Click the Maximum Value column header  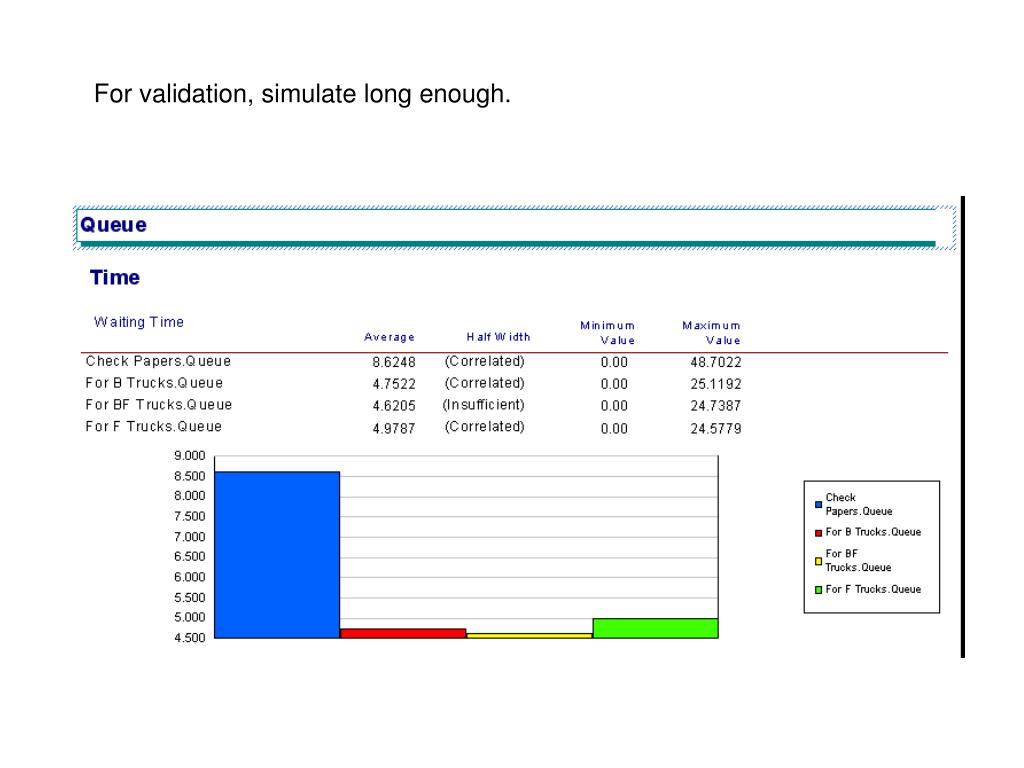coord(712,332)
